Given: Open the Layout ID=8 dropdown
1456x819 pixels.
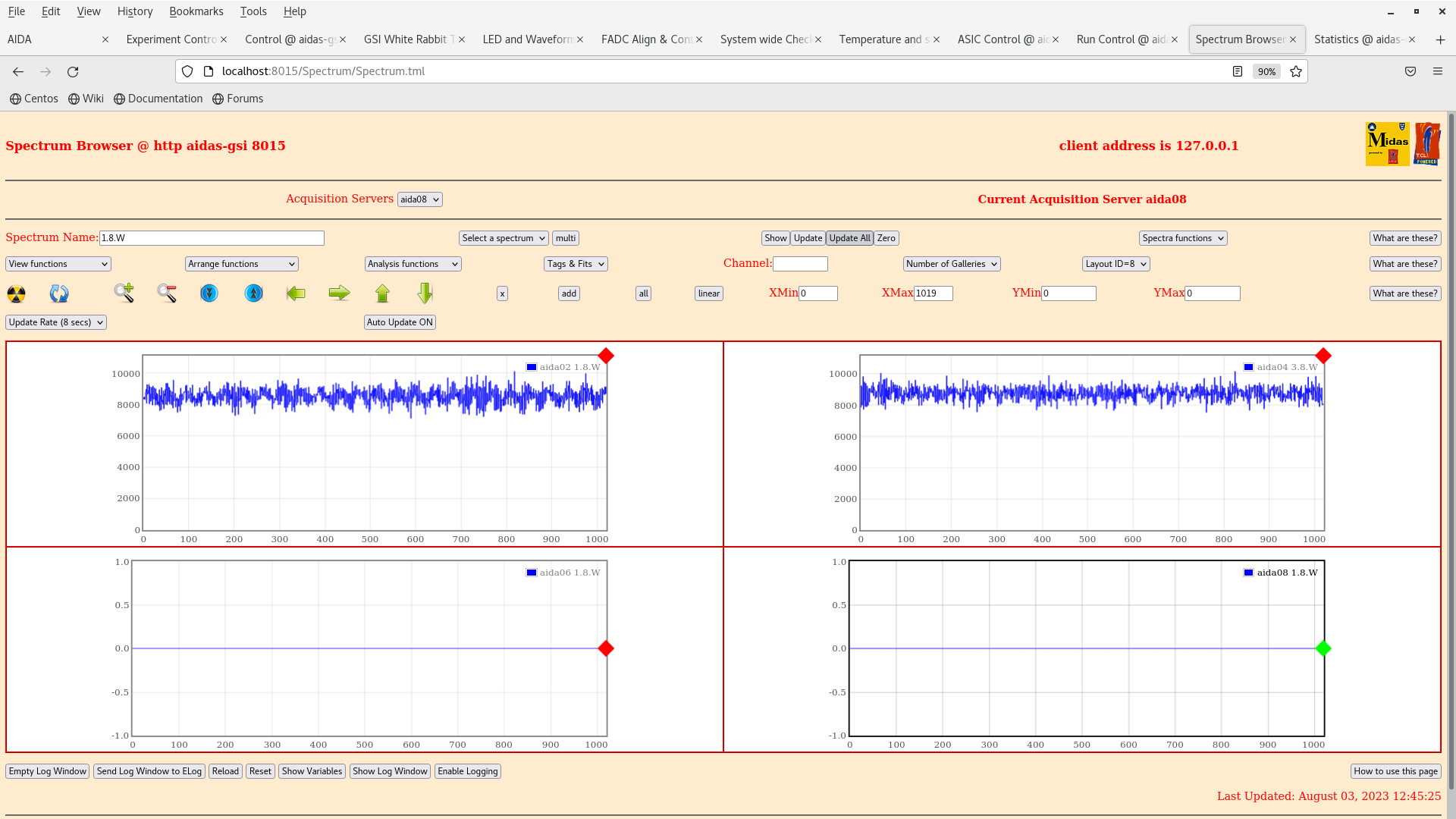Looking at the screenshot, I should point(1116,264).
